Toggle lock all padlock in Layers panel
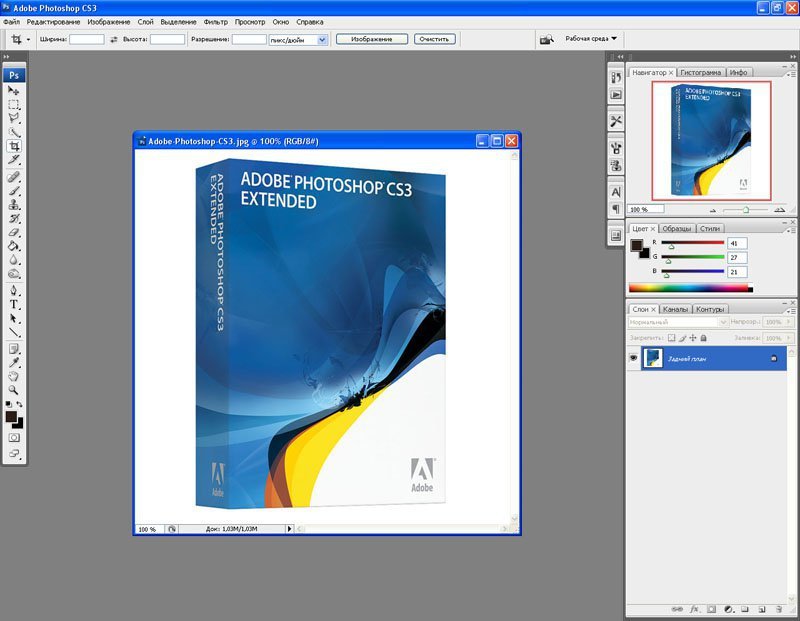The width and height of the screenshot is (800, 621). coord(704,338)
